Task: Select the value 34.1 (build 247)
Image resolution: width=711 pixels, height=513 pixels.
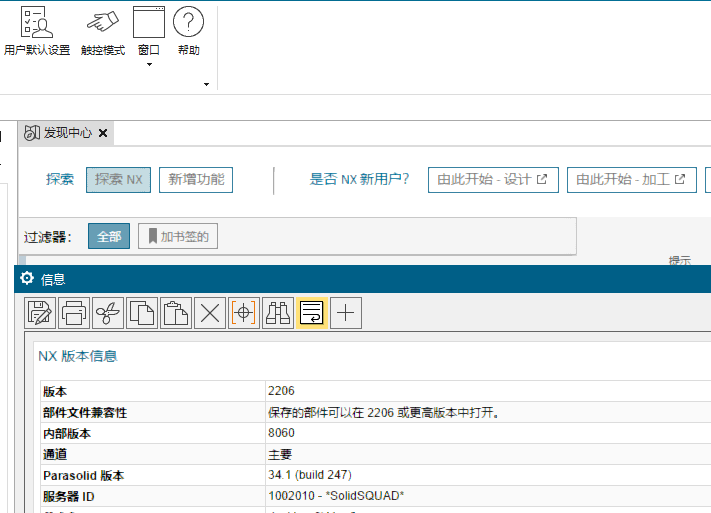Action: (x=310, y=475)
